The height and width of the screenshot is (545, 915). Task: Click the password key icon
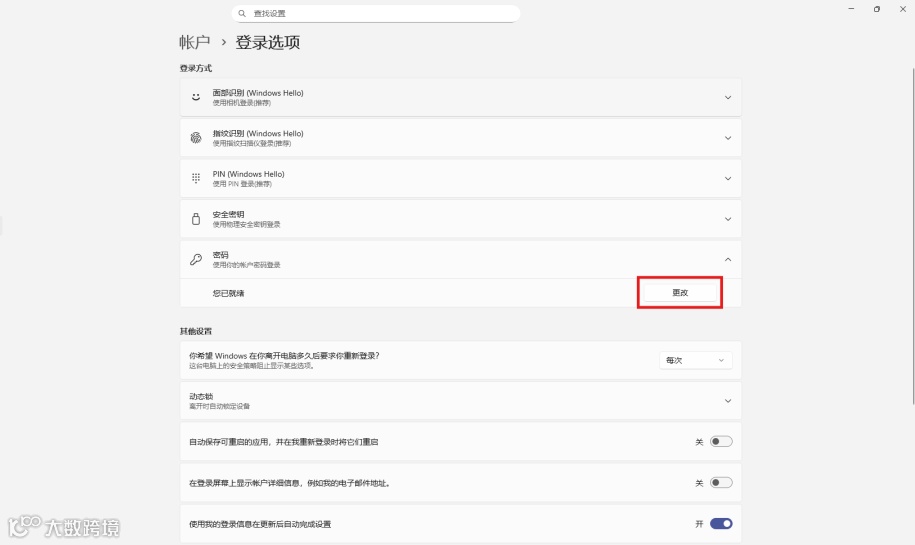pyautogui.click(x=196, y=259)
